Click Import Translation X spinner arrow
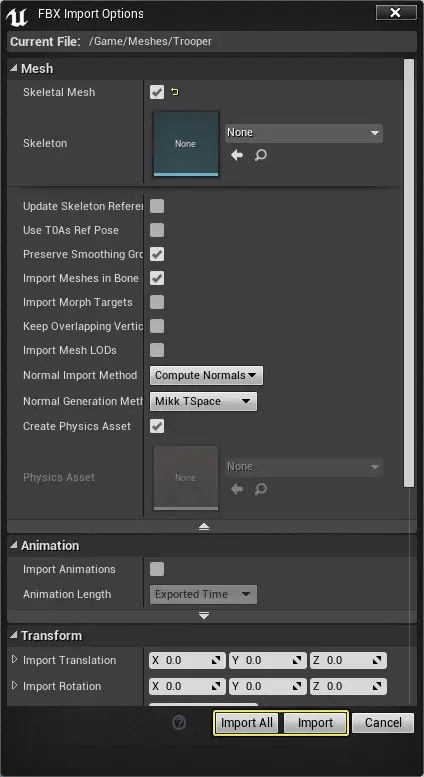 coord(216,661)
